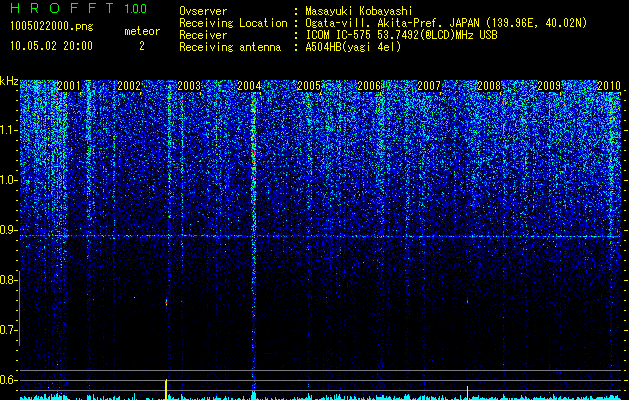Viewport: 629px width, 400px height.
Task: Click the 2010 time marker
Action: [609, 86]
